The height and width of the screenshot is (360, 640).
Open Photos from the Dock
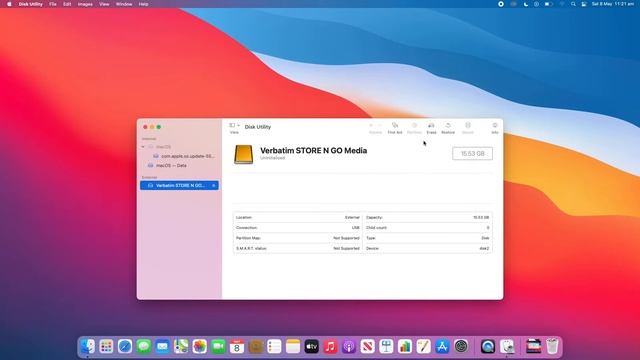point(200,347)
